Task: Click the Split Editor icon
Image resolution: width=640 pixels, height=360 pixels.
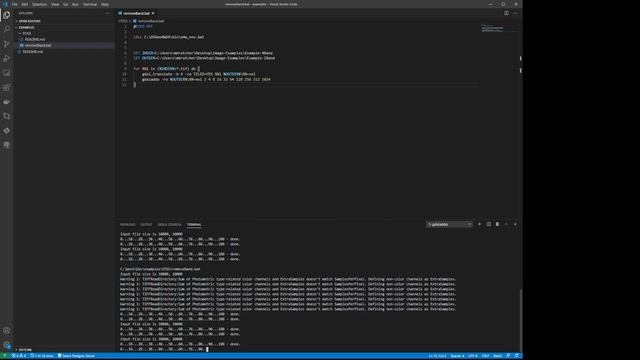Action: tap(506, 13)
